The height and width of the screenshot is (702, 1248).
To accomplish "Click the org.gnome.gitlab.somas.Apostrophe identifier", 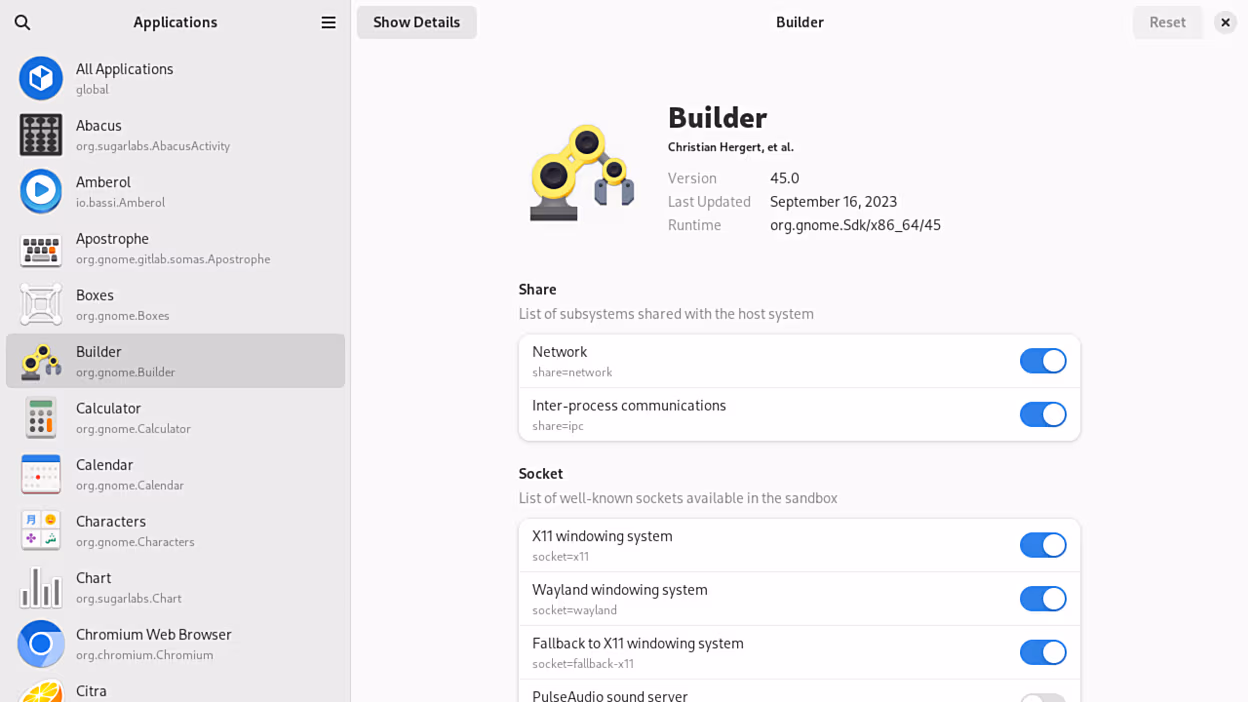I will click(x=173, y=259).
